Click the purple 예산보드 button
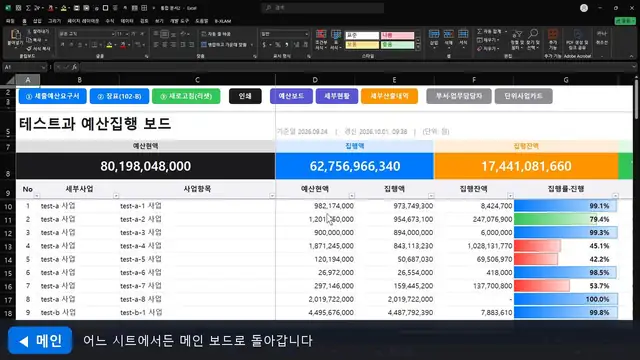Image resolution: width=640 pixels, height=360 pixels. point(291,96)
